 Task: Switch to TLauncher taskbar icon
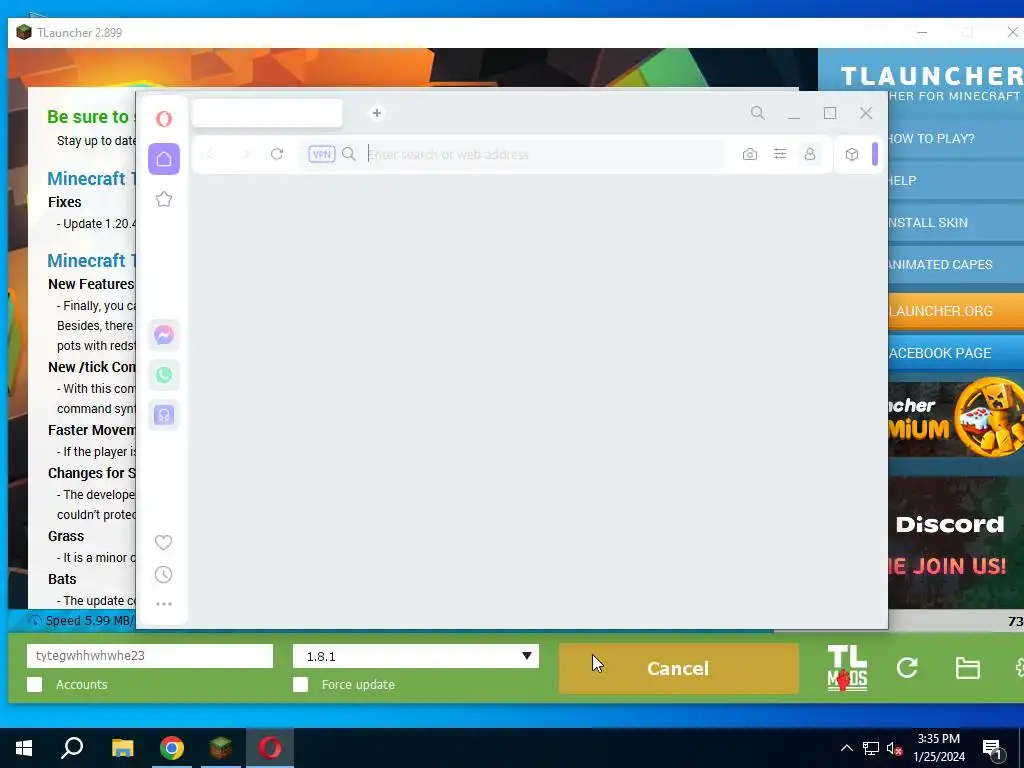click(x=221, y=748)
